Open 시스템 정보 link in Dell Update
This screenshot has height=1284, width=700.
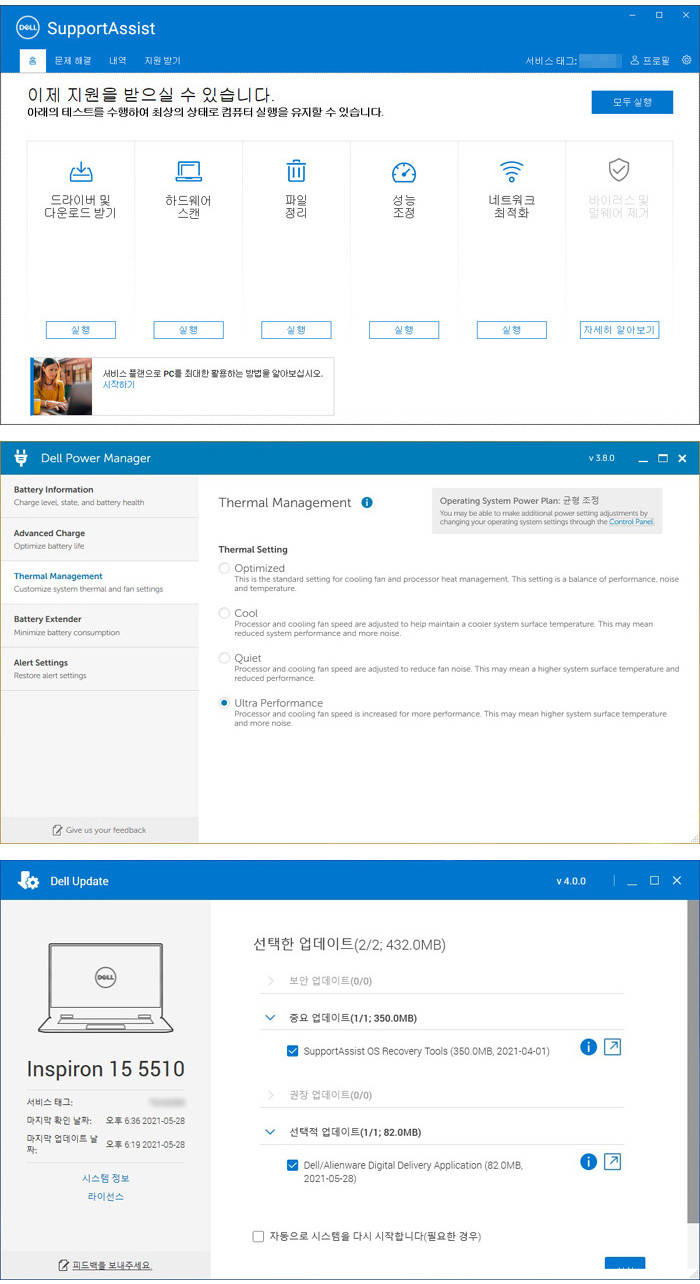click(x=106, y=1178)
